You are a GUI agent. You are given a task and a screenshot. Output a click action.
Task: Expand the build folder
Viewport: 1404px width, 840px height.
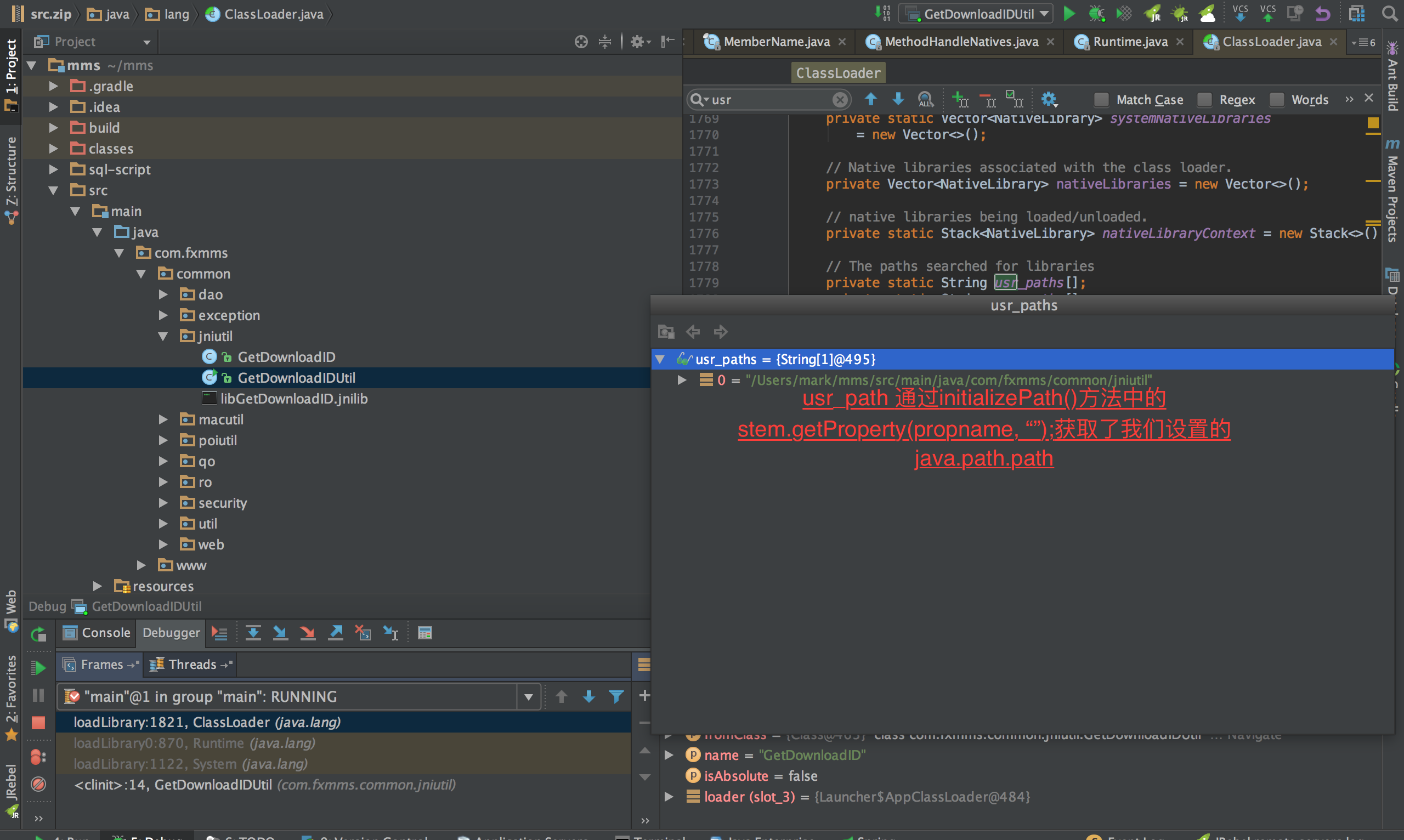click(53, 128)
